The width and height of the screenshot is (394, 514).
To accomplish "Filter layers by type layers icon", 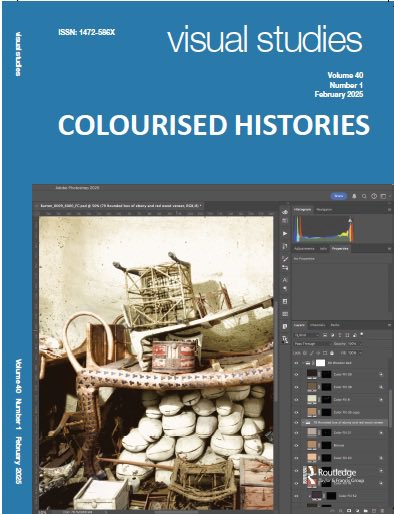I will pyautogui.click(x=340, y=335).
